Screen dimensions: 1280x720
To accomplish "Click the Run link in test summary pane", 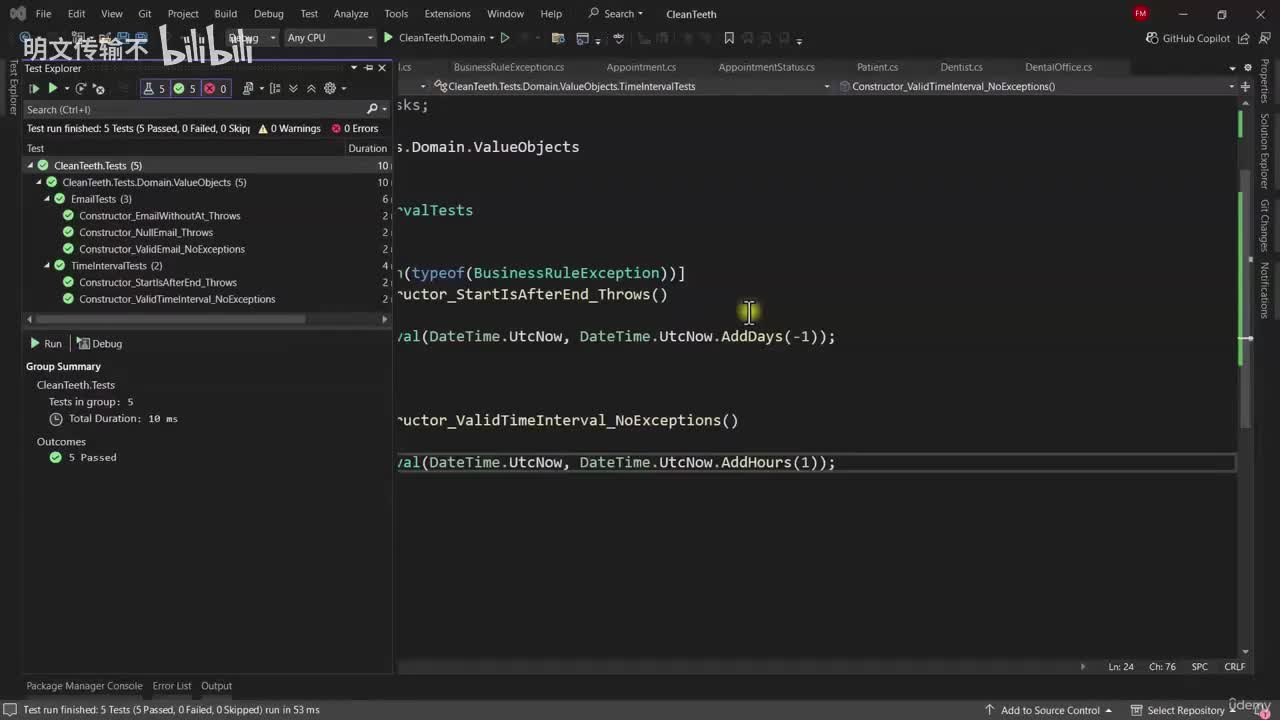I will [46, 343].
